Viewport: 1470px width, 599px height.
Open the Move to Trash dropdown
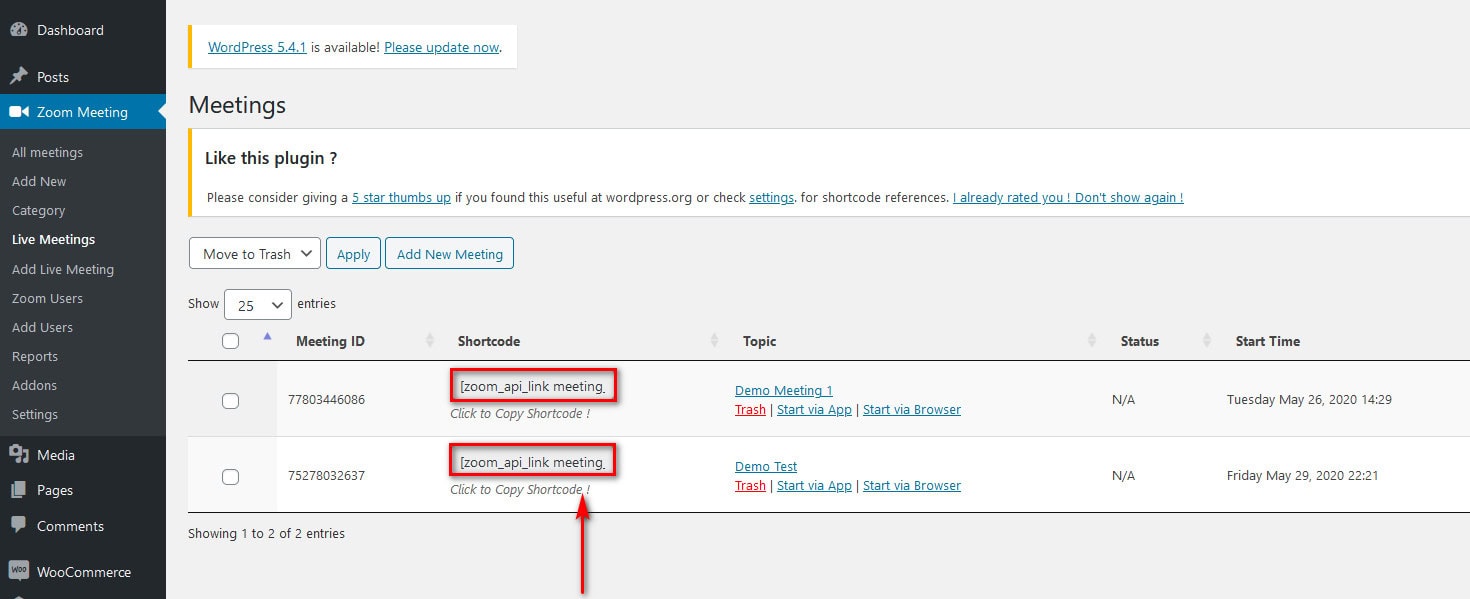point(254,253)
